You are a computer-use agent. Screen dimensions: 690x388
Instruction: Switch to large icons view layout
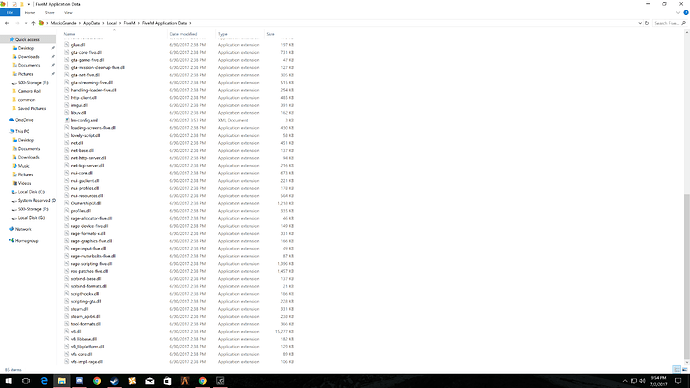tap(684, 369)
